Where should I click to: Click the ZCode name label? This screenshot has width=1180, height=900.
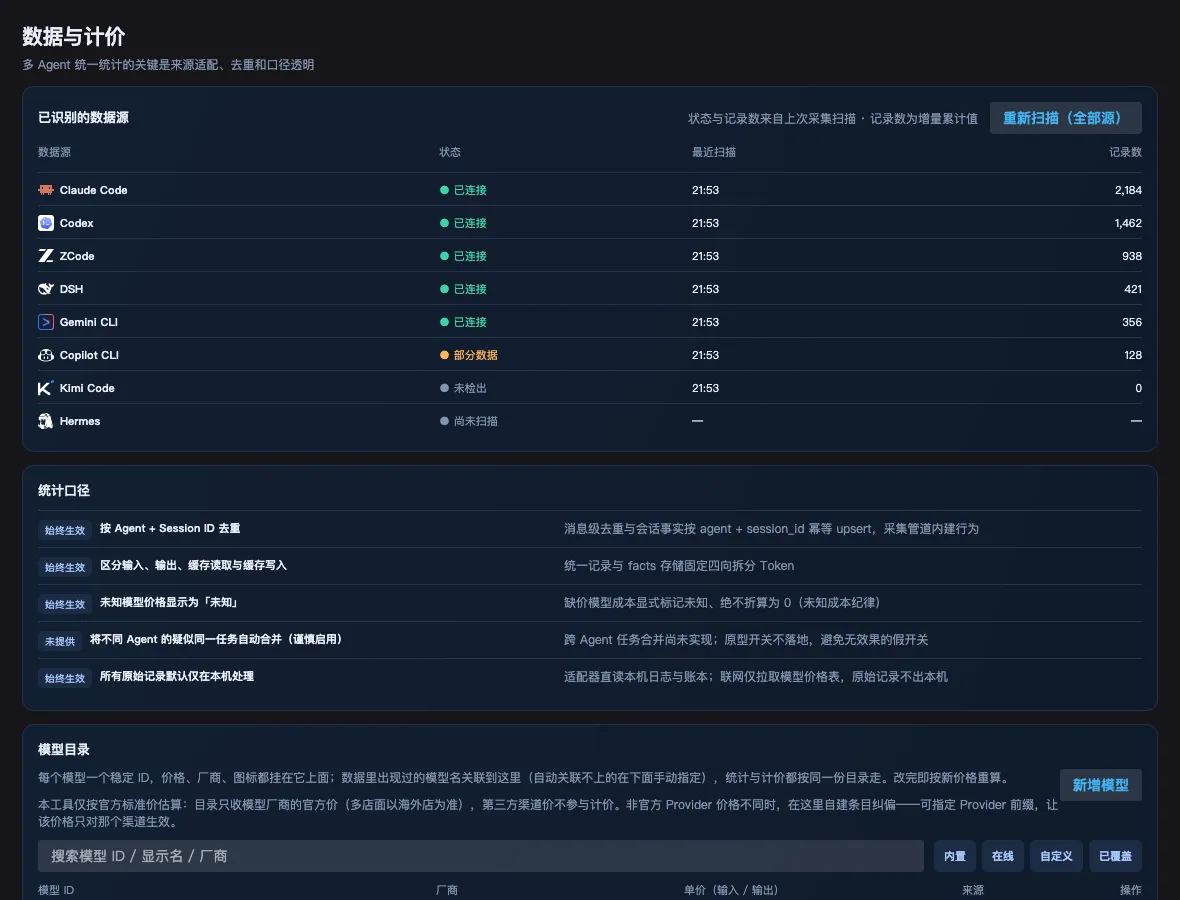pyautogui.click(x=77, y=257)
